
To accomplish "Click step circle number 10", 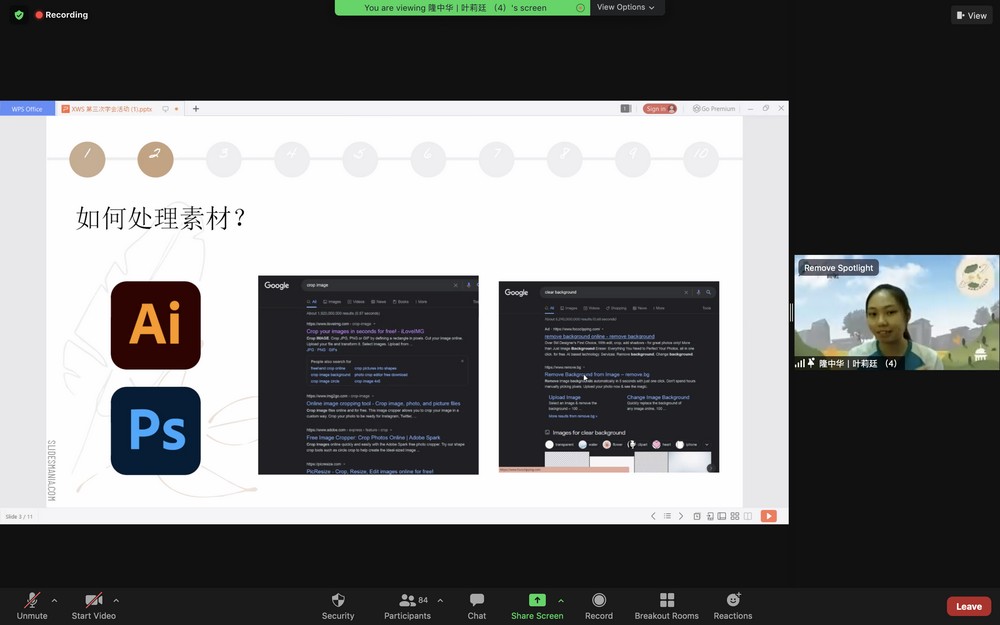I will (701, 159).
